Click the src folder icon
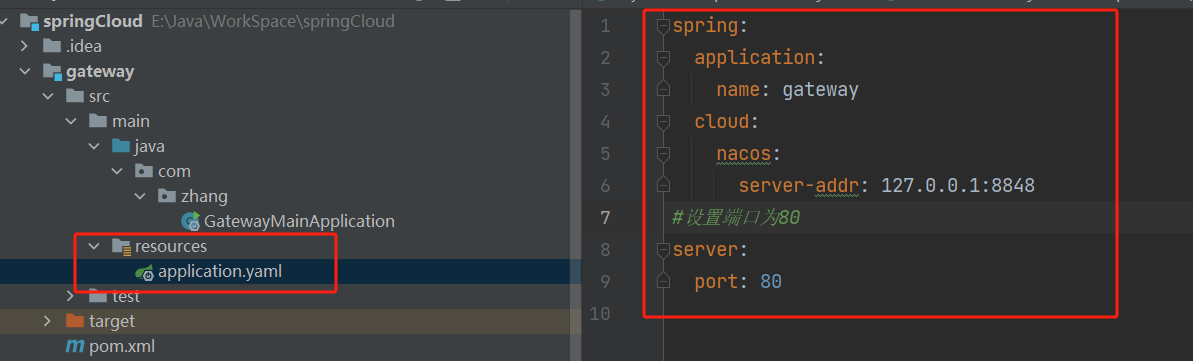This screenshot has width=1193, height=361. pyautogui.click(x=75, y=97)
